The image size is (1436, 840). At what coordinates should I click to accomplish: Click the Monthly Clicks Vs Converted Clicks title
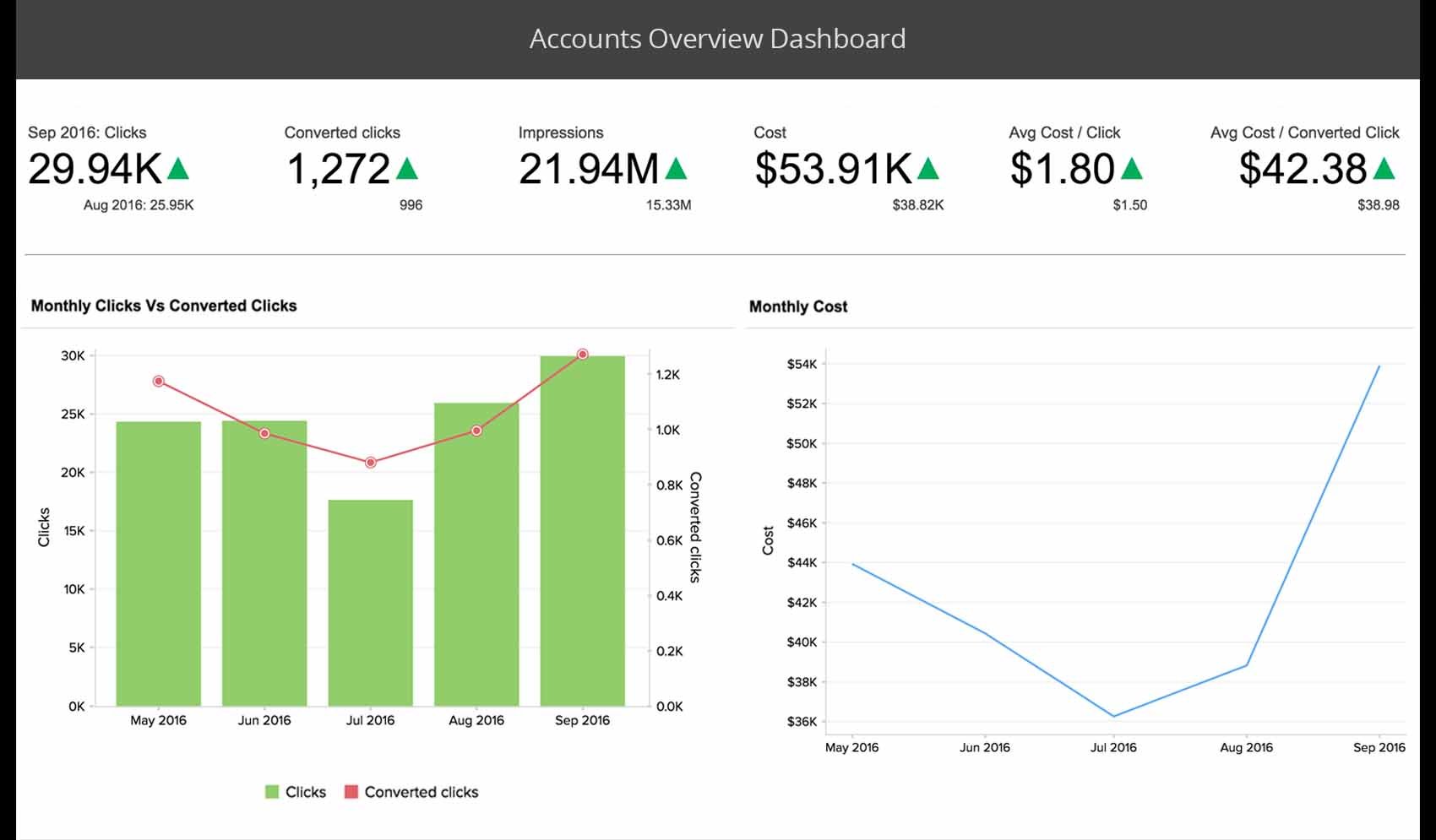coord(164,306)
